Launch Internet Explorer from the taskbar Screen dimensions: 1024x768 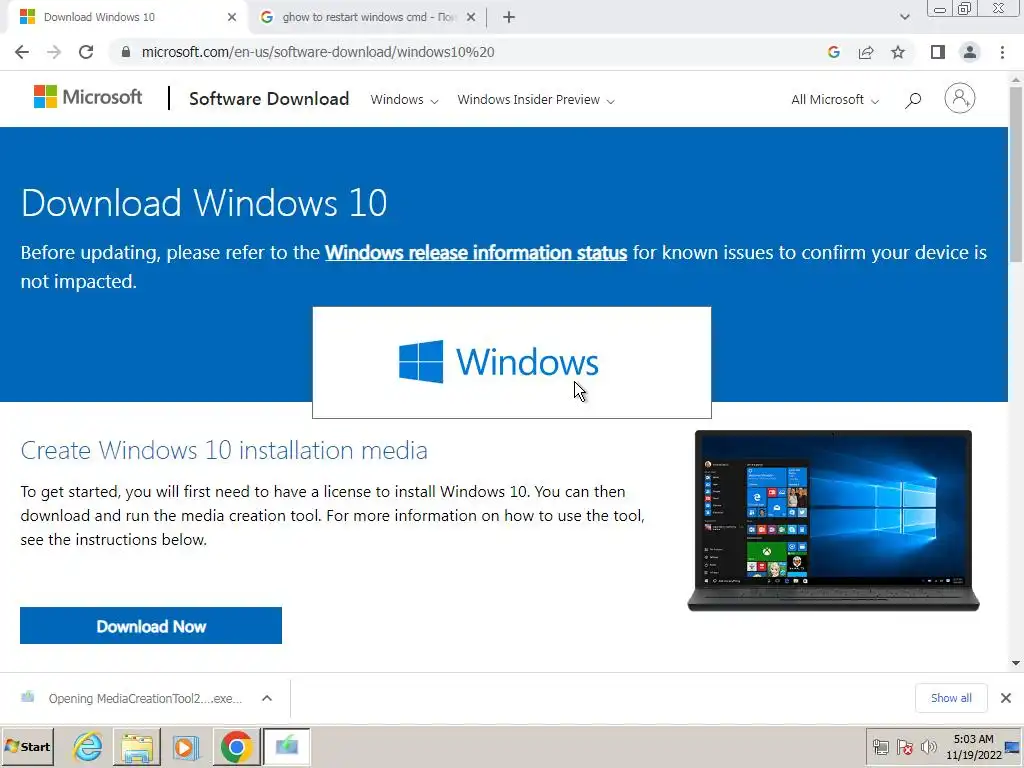click(88, 746)
